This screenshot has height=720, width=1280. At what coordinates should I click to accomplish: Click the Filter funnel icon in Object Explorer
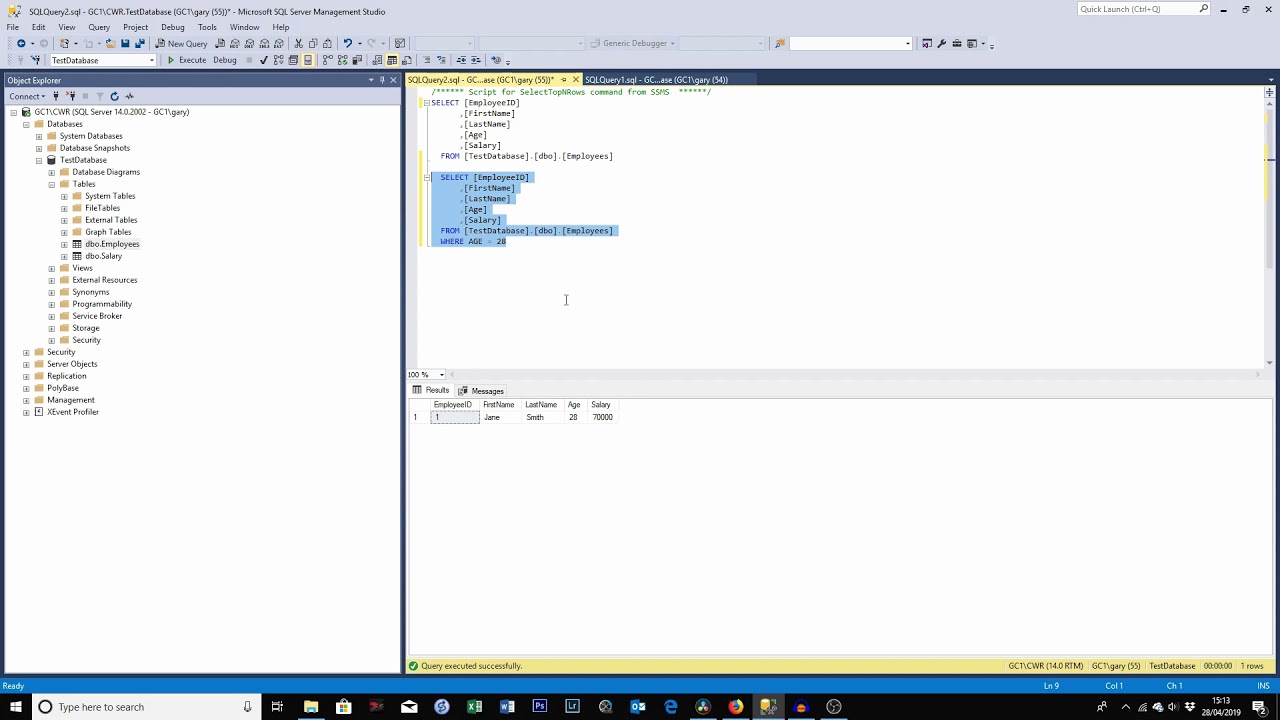99,96
